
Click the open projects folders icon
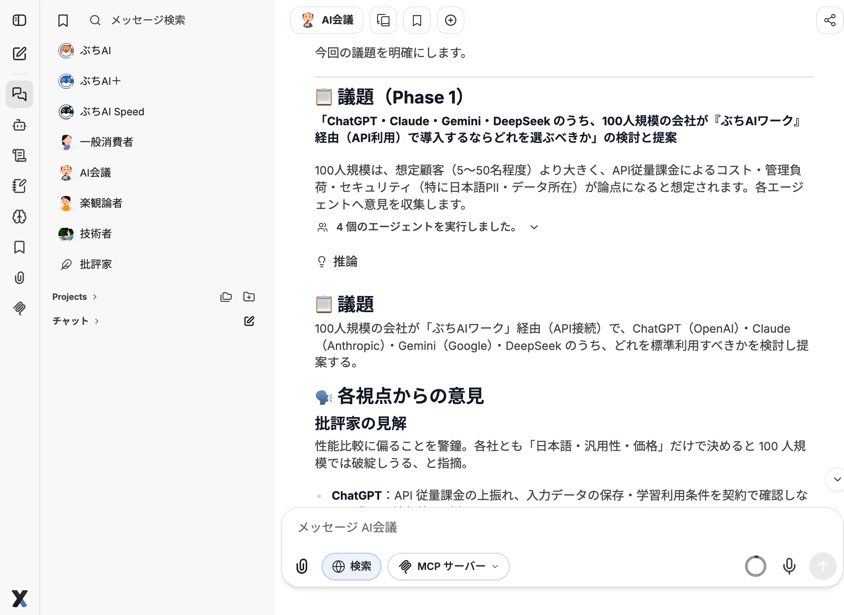tap(226, 296)
